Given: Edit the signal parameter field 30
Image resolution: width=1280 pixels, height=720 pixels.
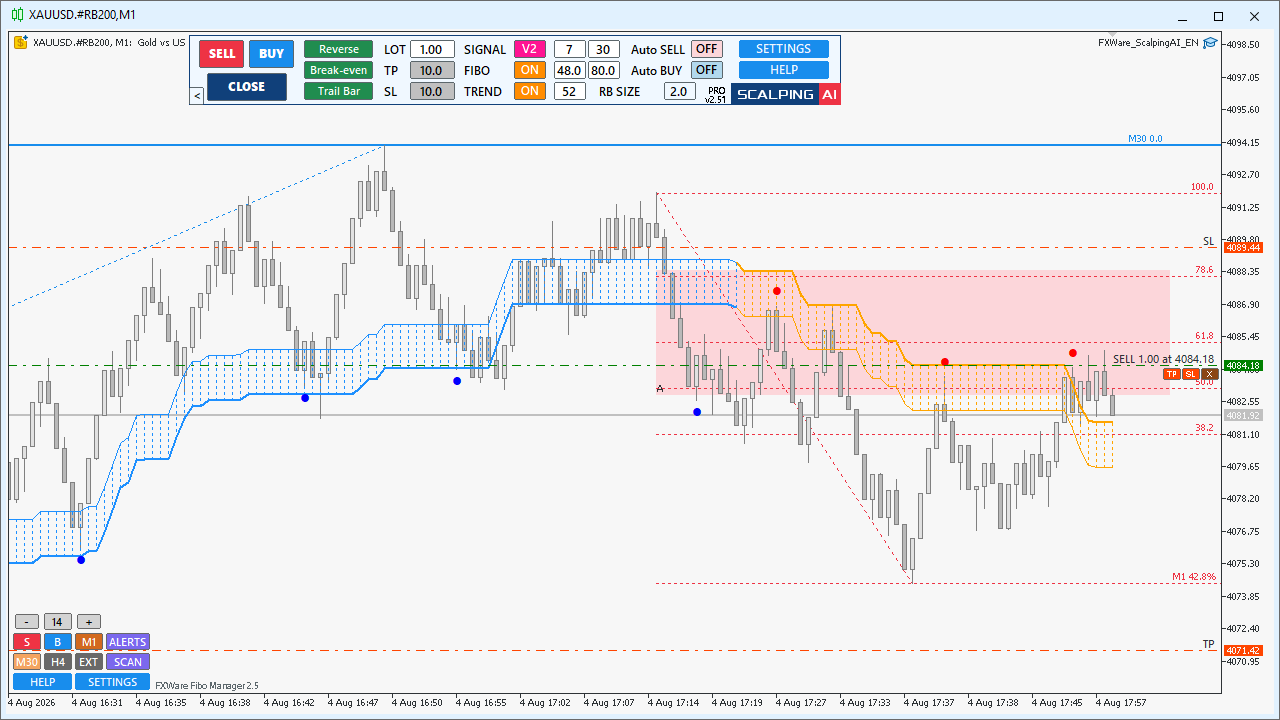Looking at the screenshot, I should [604, 49].
